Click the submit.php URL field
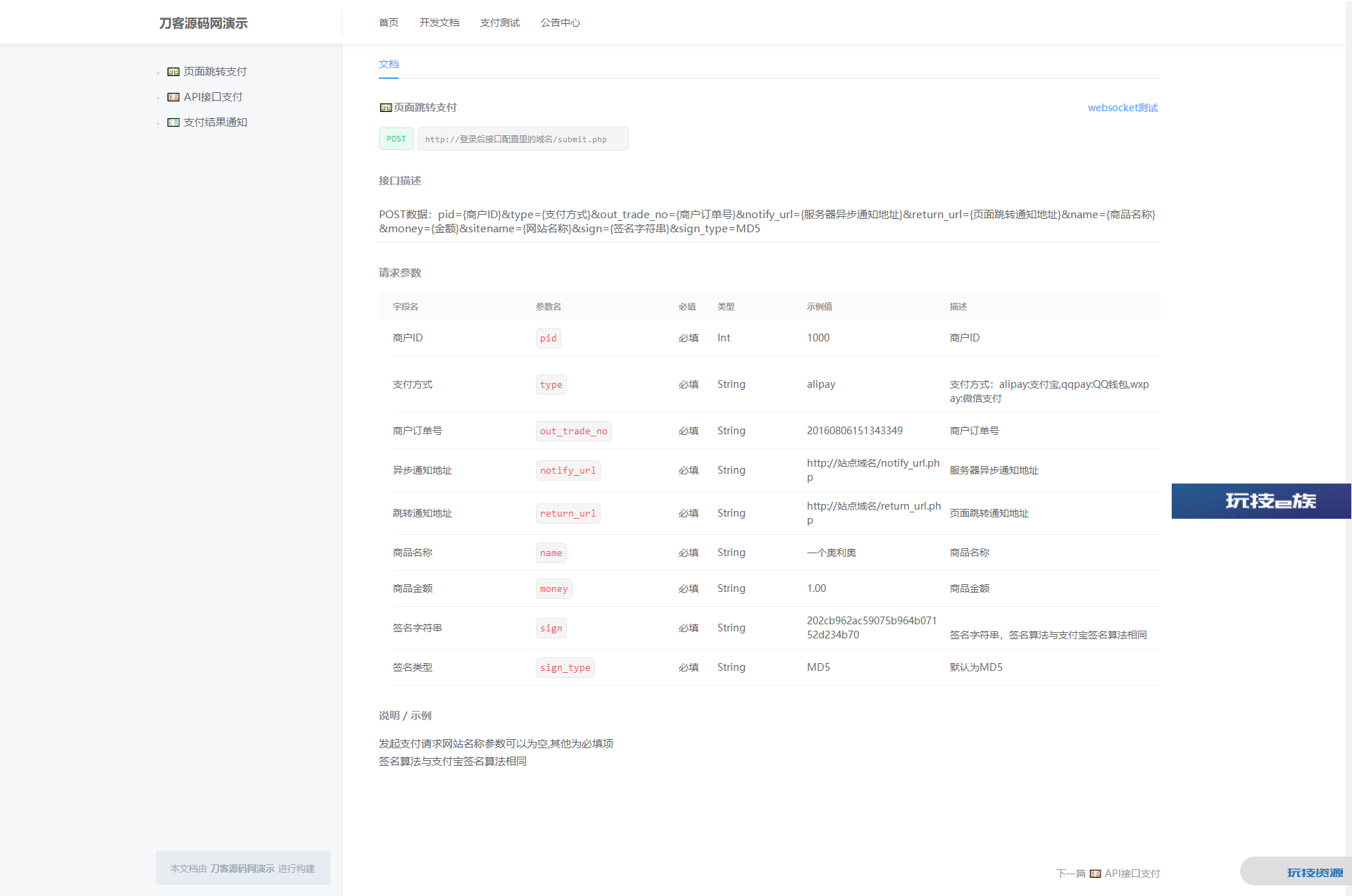Viewport: 1352px width, 896px height. (523, 139)
